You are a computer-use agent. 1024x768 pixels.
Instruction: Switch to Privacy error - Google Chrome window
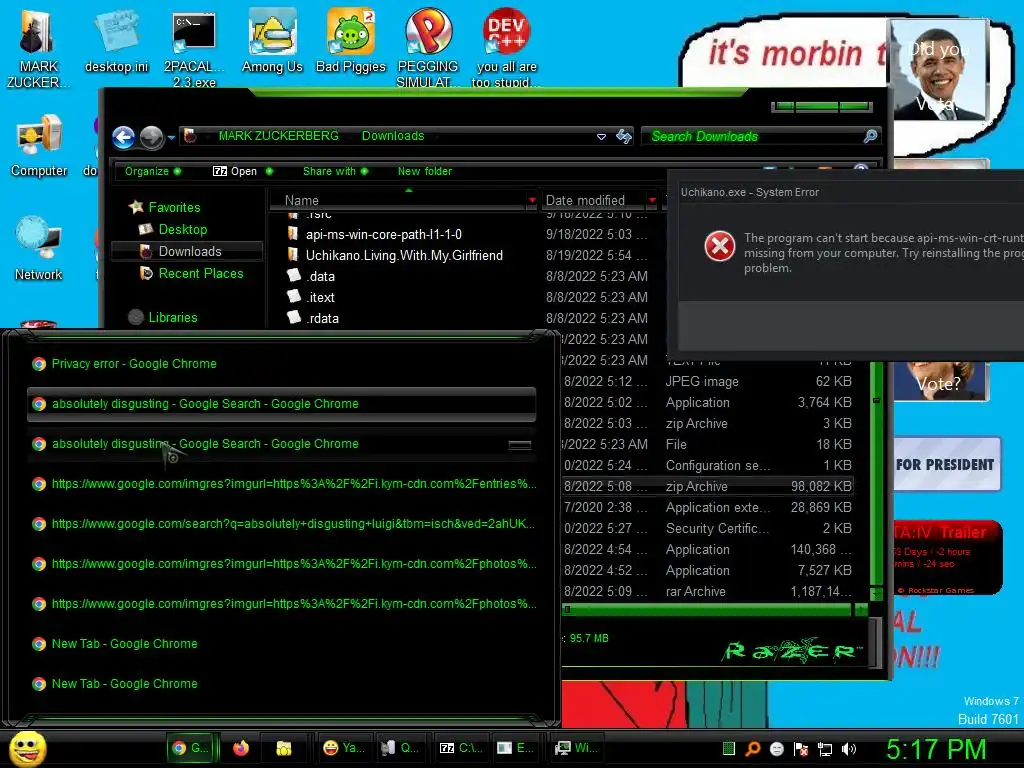(x=282, y=364)
